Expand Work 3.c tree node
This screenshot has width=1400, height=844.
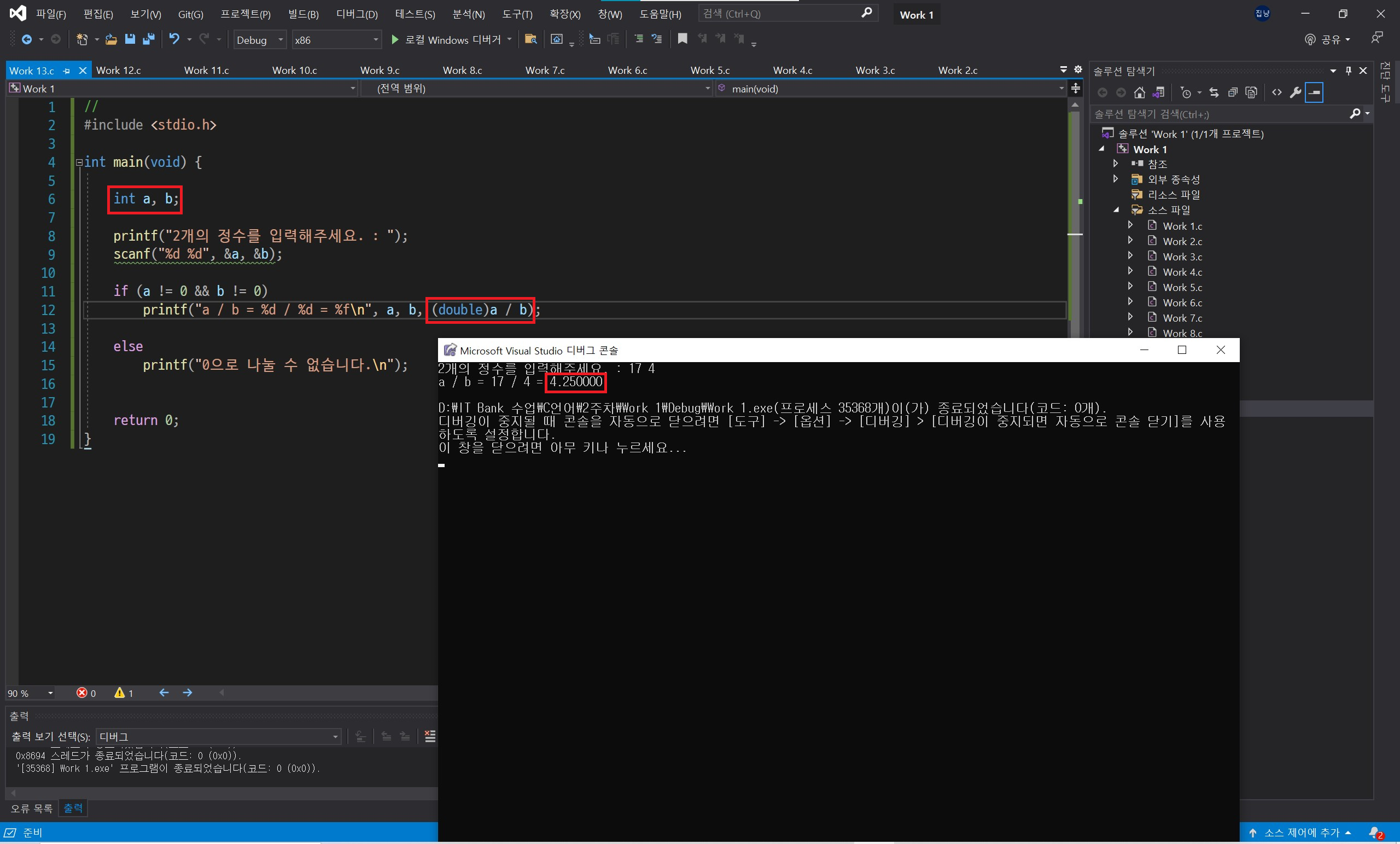(x=1130, y=256)
